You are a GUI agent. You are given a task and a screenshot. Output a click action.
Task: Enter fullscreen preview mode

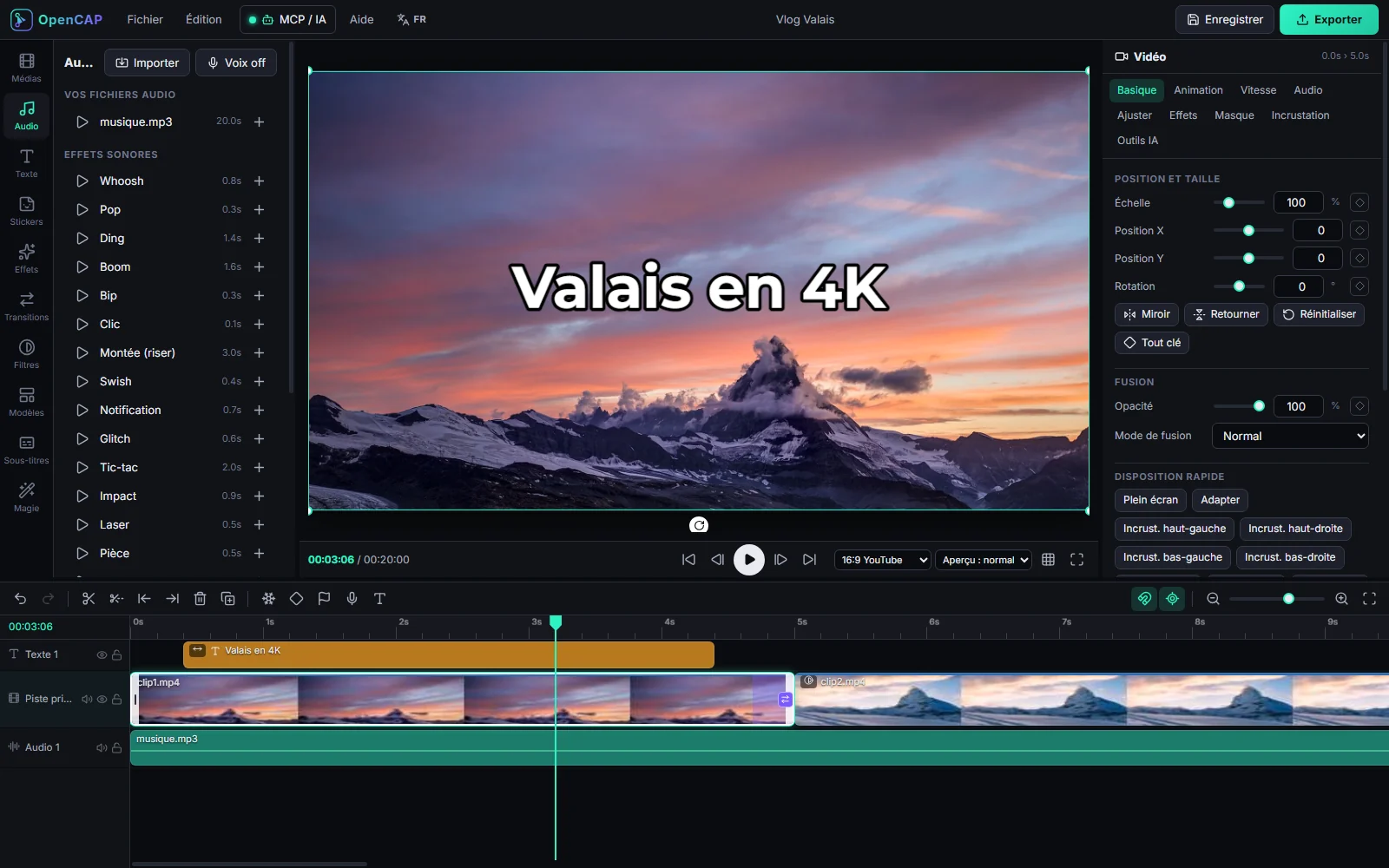(1077, 560)
